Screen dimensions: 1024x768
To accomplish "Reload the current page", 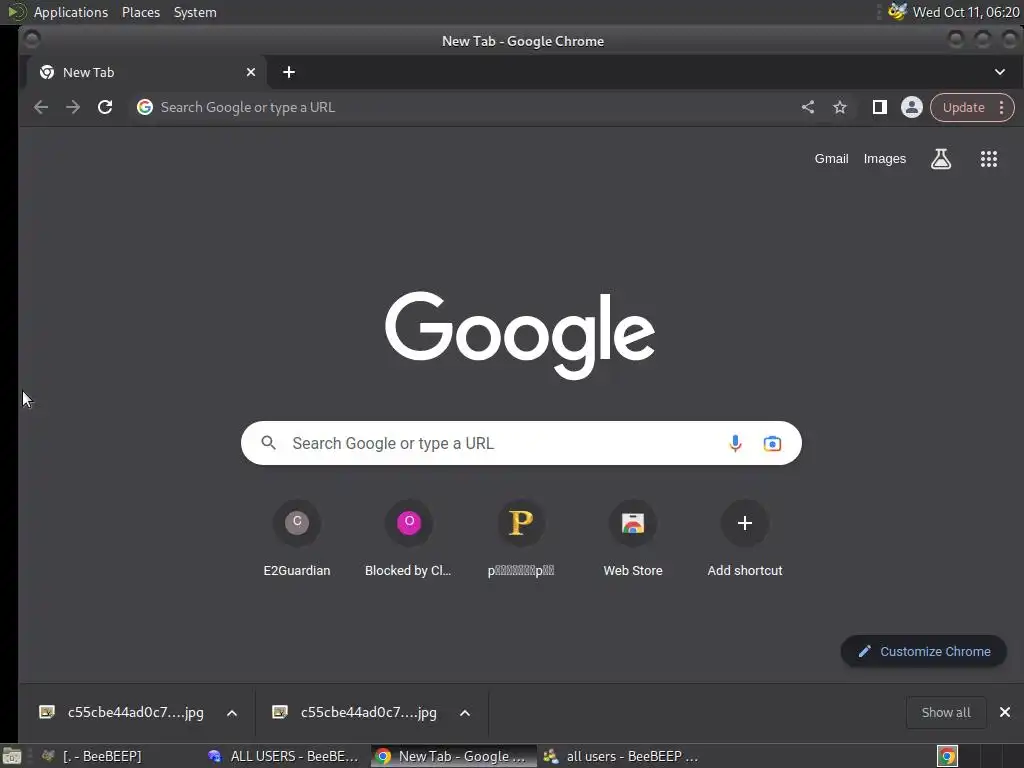I will (105, 107).
